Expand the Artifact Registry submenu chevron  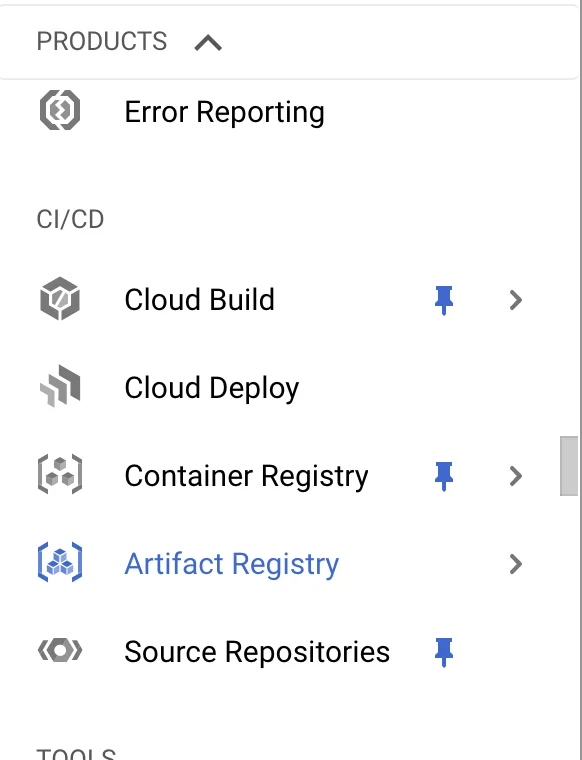(x=516, y=564)
